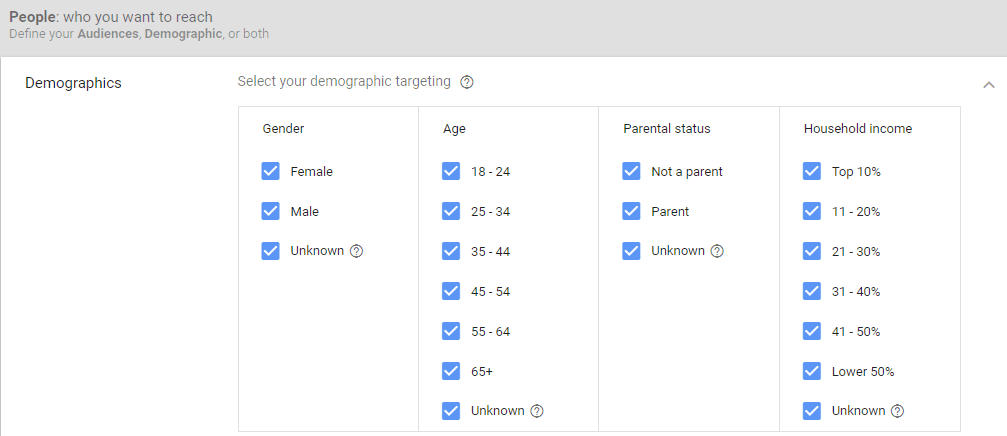
Task: Toggle the 18 - 24 age checkbox
Action: [451, 171]
